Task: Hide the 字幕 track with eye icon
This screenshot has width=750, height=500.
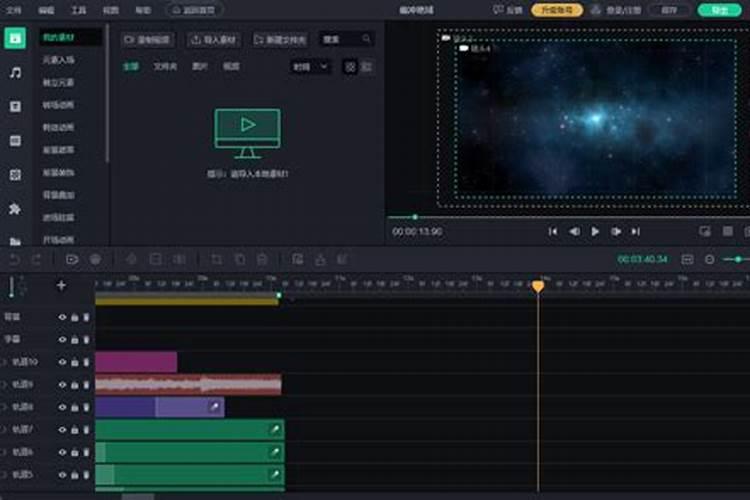Action: [62, 340]
